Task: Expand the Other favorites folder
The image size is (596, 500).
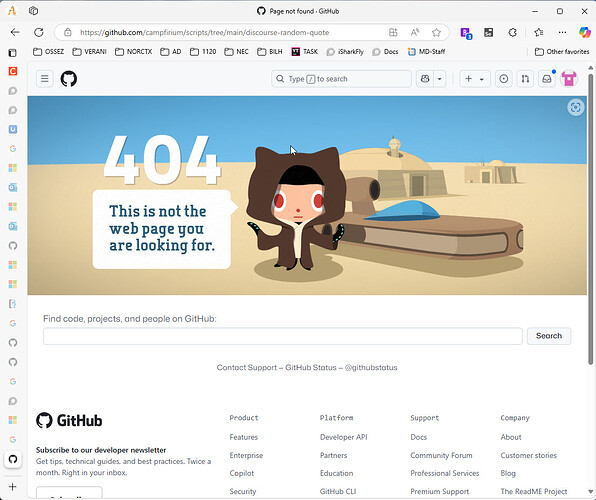Action: click(x=562, y=52)
